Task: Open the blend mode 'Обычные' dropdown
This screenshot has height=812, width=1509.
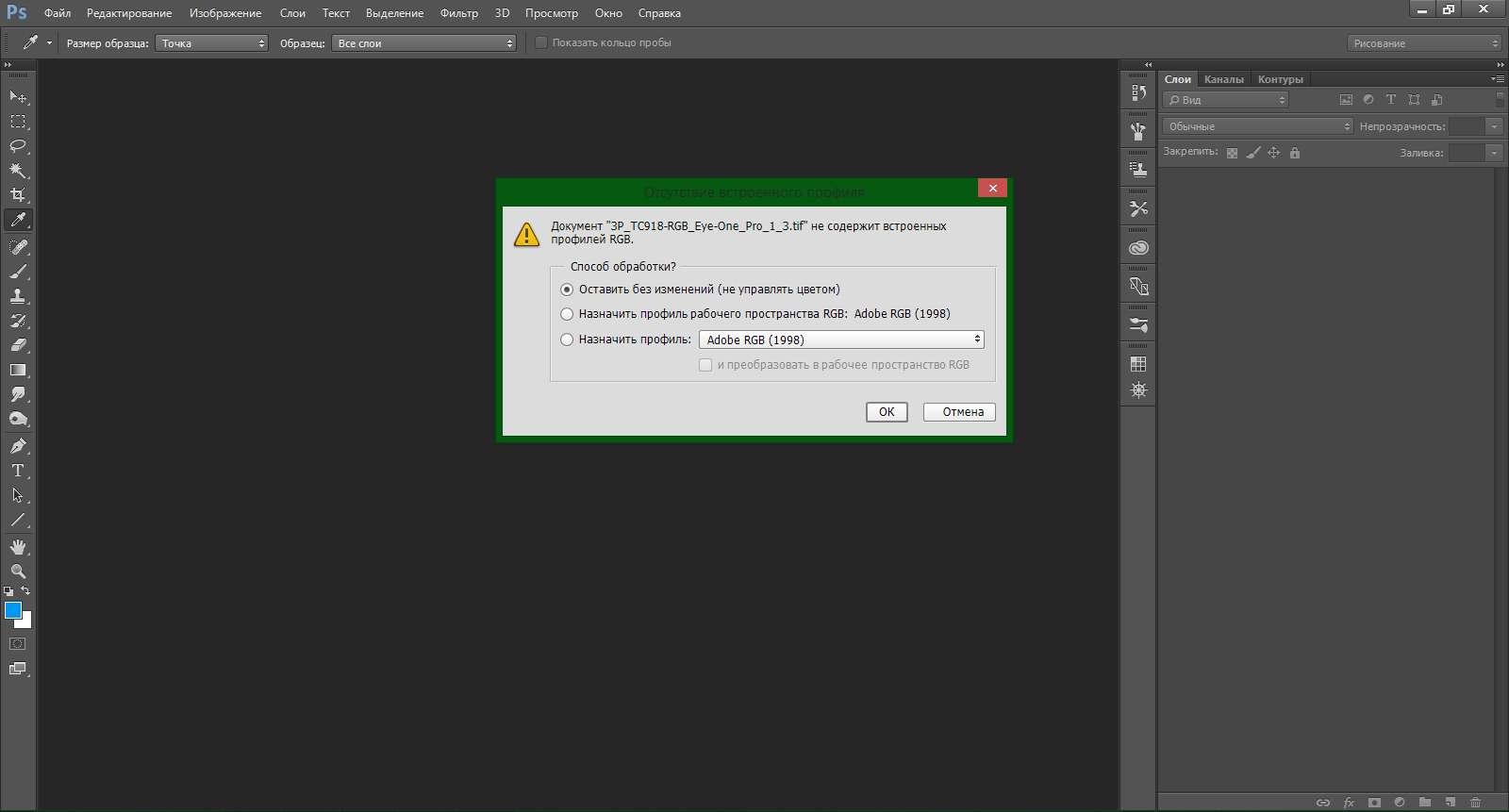Action: (1258, 126)
